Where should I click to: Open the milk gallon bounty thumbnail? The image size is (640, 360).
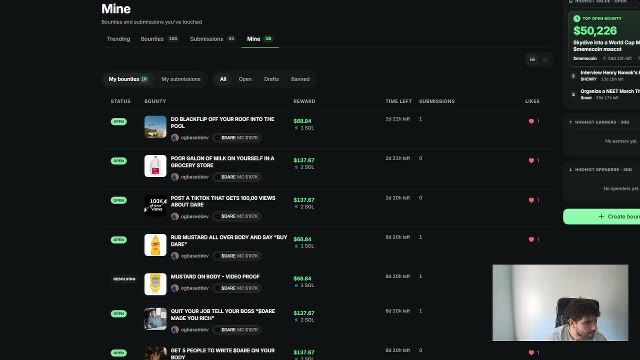coord(155,166)
